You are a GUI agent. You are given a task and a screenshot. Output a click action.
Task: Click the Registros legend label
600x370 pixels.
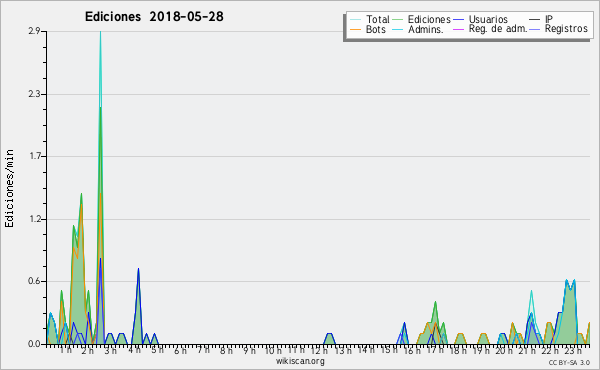[x=566, y=29]
